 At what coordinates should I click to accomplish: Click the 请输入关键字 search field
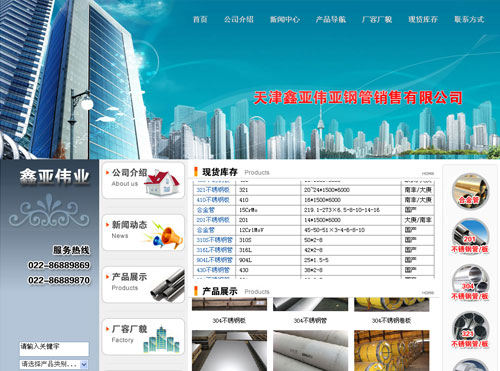tap(54, 349)
